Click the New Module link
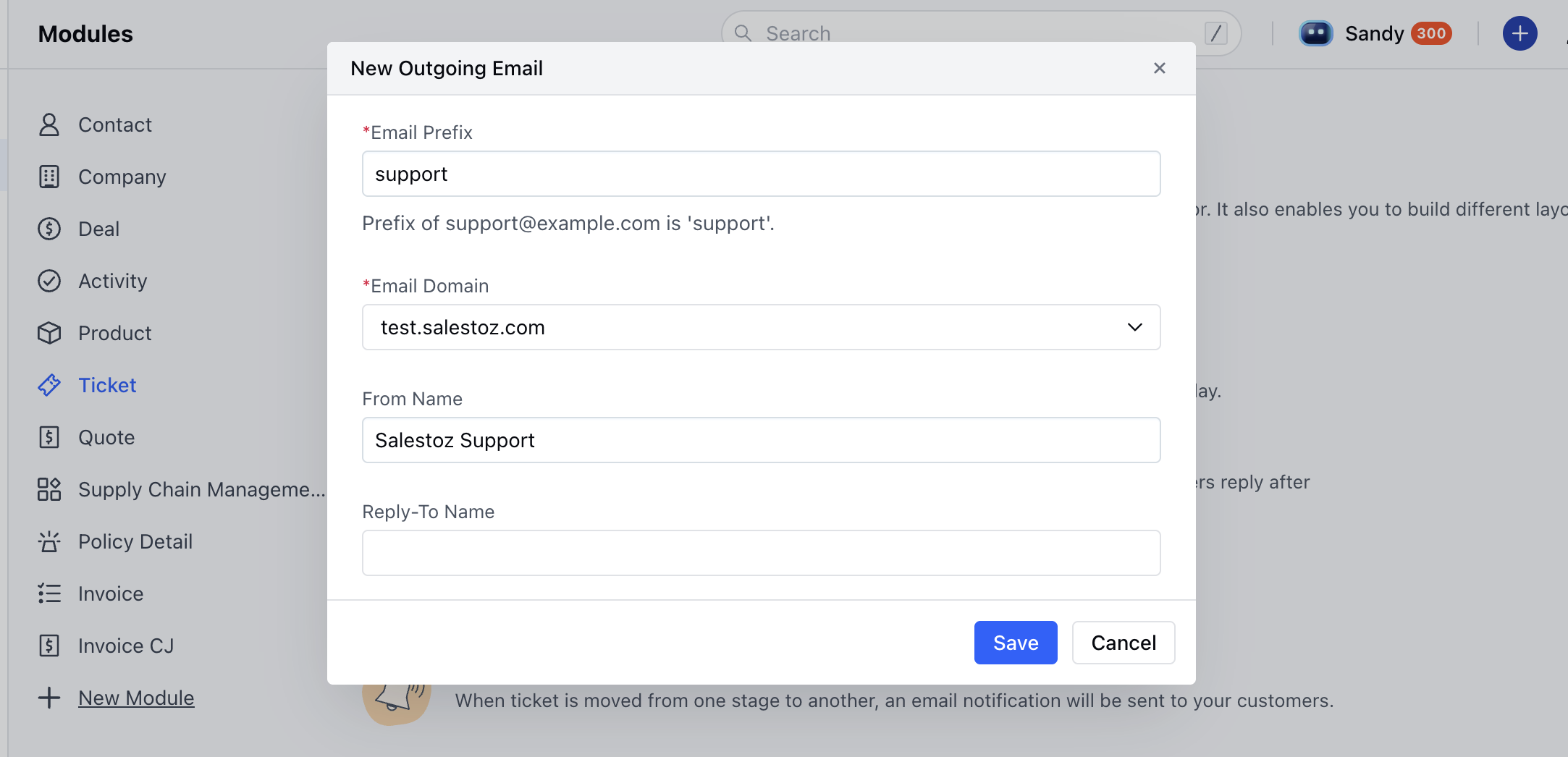The image size is (1568, 757). pyautogui.click(x=136, y=698)
